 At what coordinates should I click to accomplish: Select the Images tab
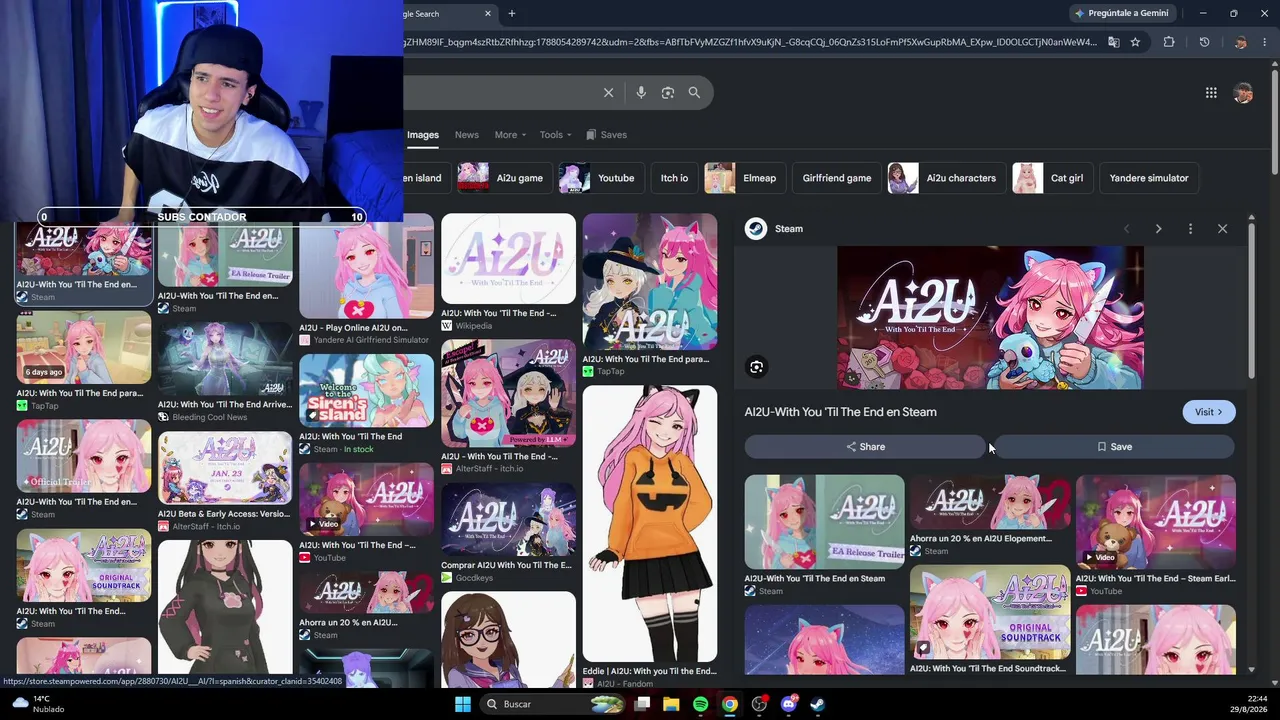pyautogui.click(x=422, y=135)
